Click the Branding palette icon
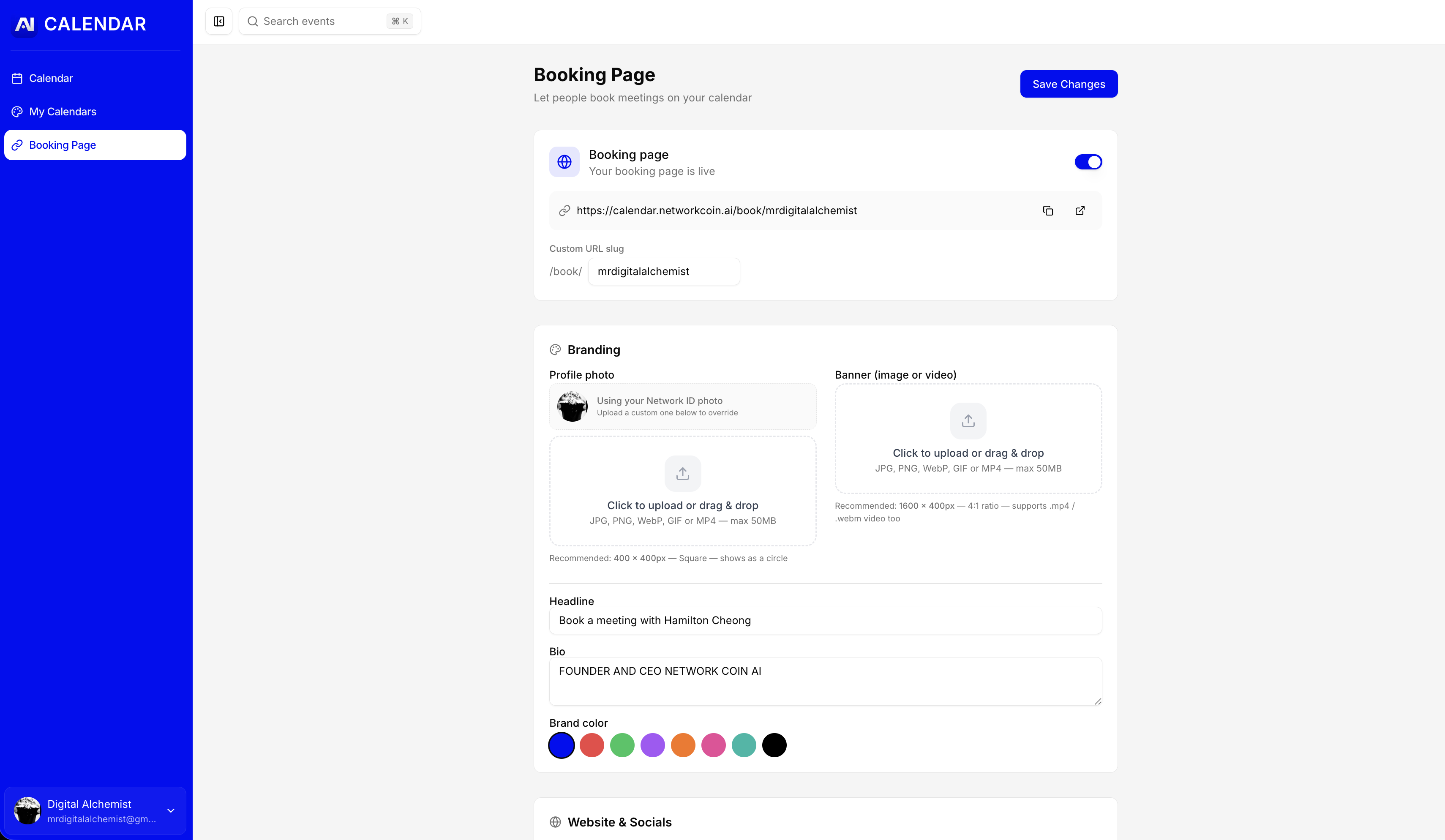Screen dimensions: 1445x840 pos(555,349)
